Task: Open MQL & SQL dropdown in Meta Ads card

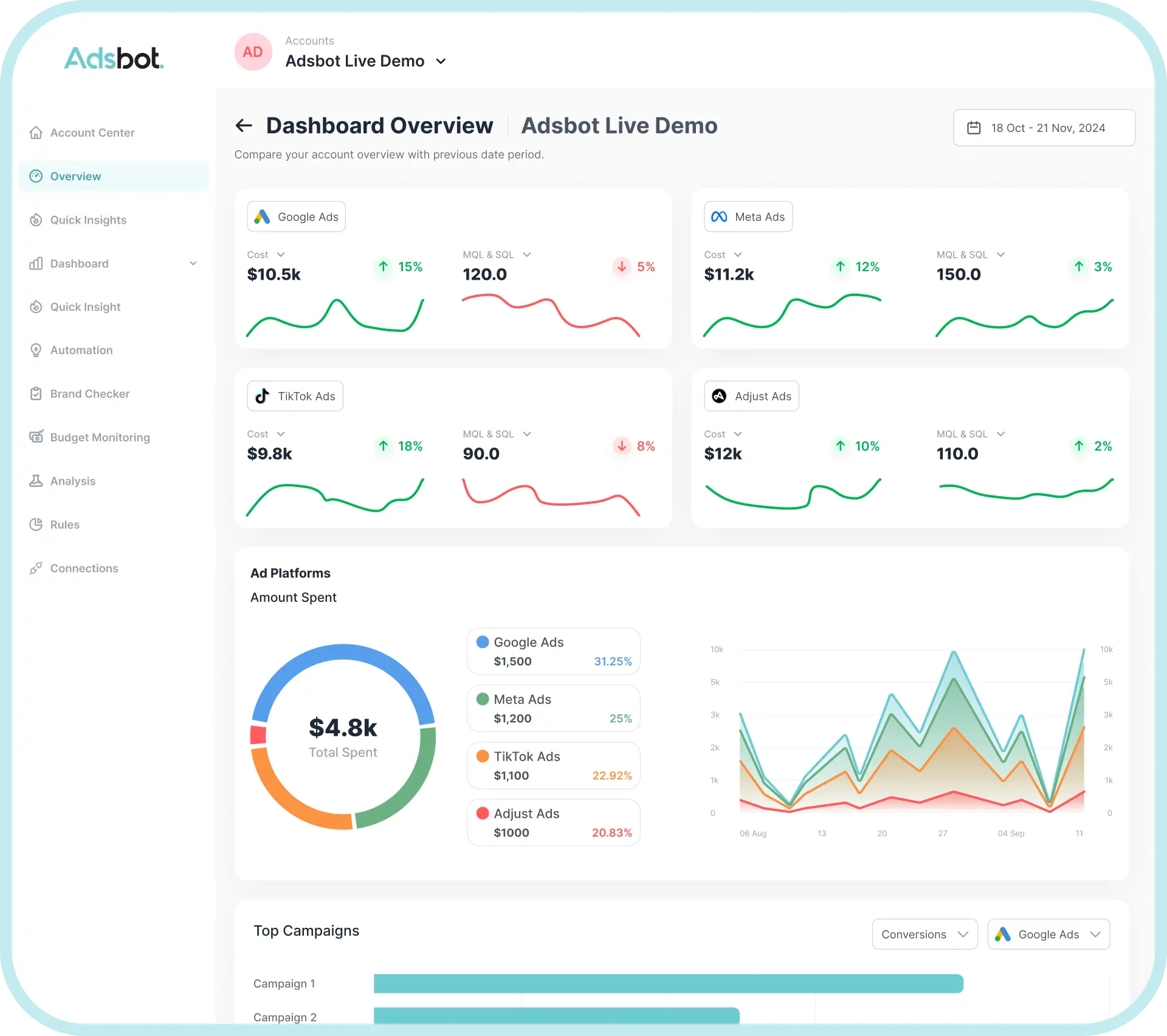Action: (x=971, y=255)
